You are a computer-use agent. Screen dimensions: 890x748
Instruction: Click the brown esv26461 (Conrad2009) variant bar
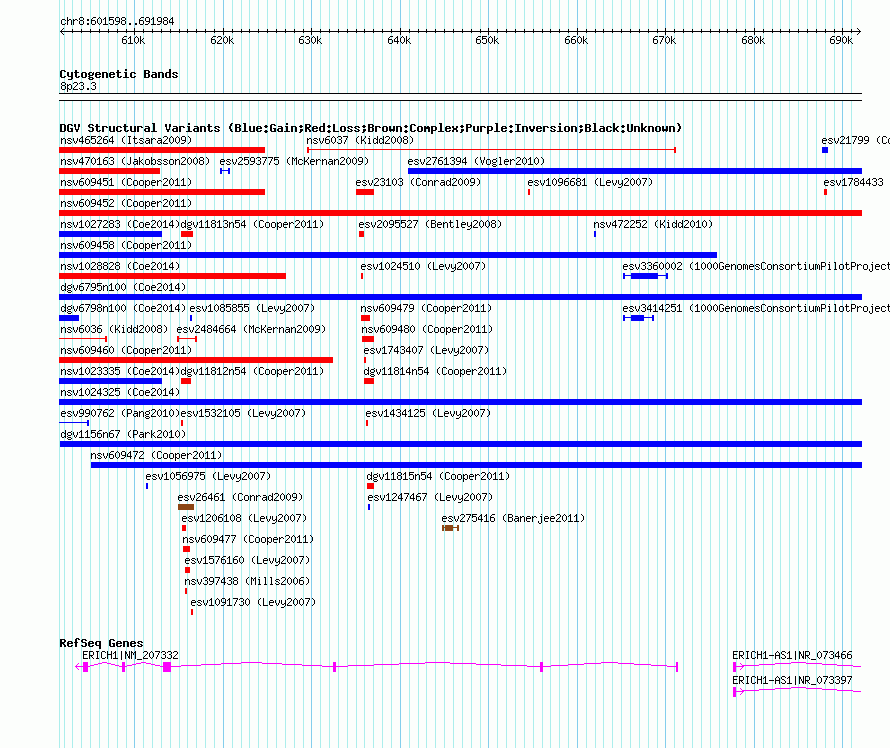(x=185, y=507)
